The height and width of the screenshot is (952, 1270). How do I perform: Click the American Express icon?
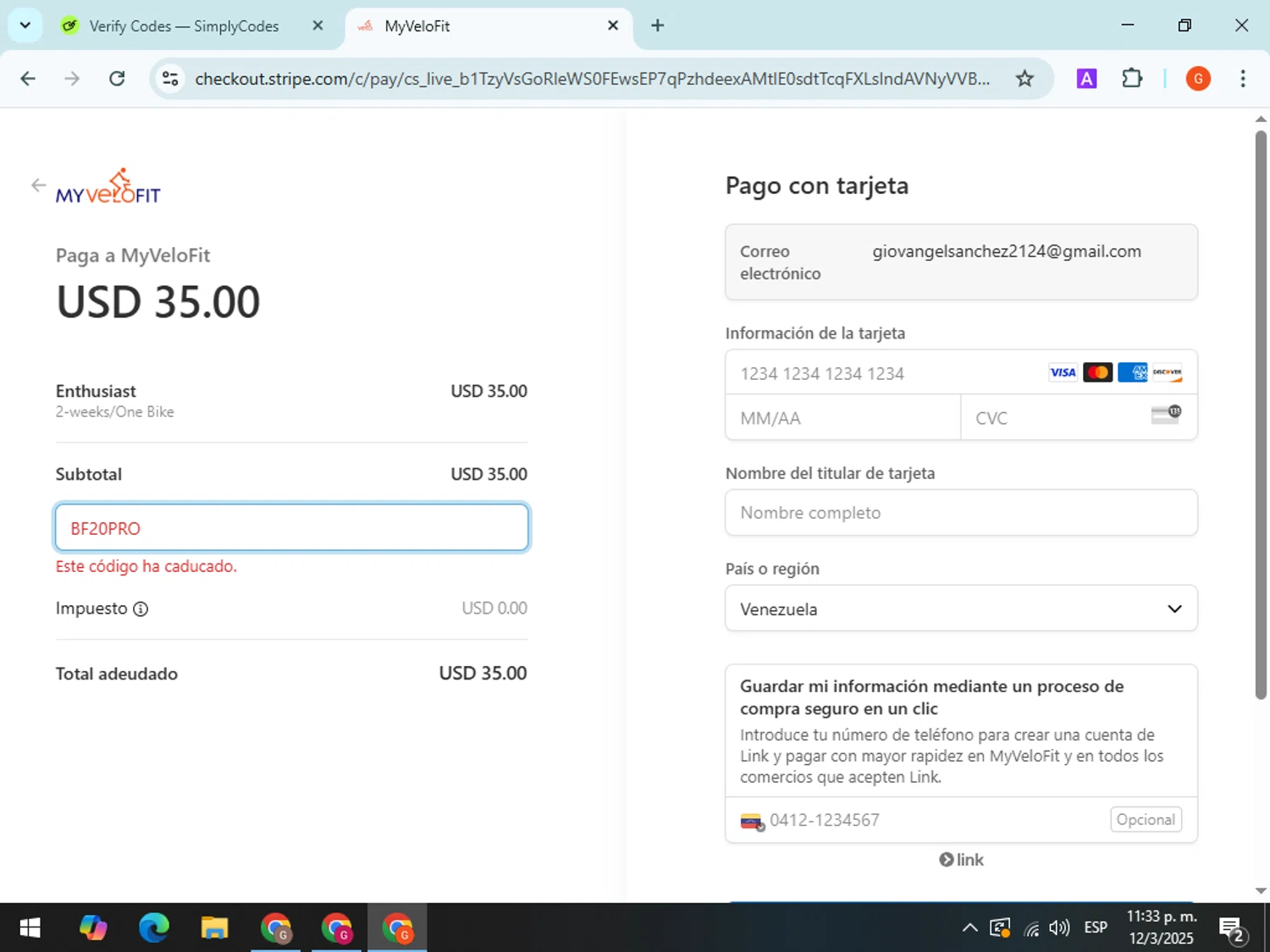[1132, 372]
